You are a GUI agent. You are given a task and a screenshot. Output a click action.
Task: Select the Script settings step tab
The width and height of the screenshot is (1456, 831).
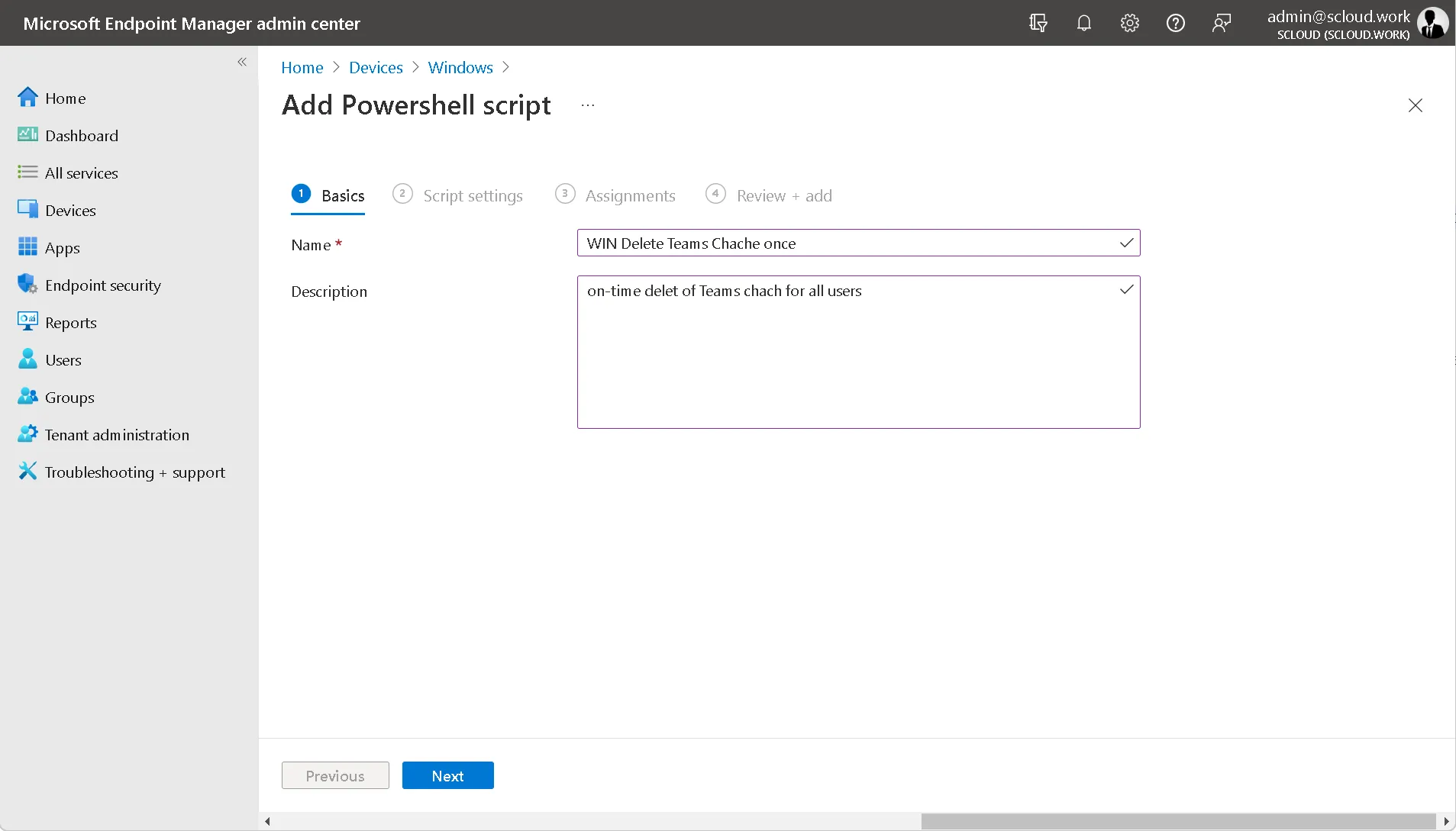pos(457,195)
